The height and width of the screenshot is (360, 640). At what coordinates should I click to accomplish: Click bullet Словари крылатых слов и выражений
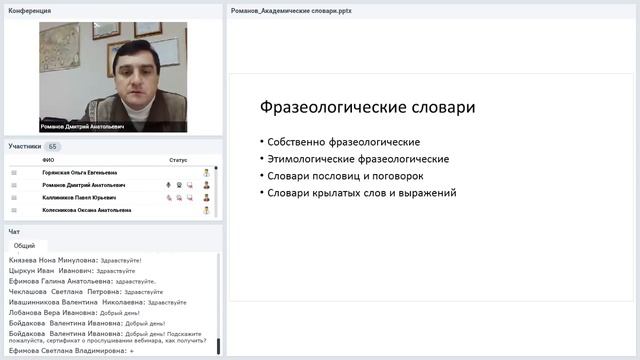point(362,193)
